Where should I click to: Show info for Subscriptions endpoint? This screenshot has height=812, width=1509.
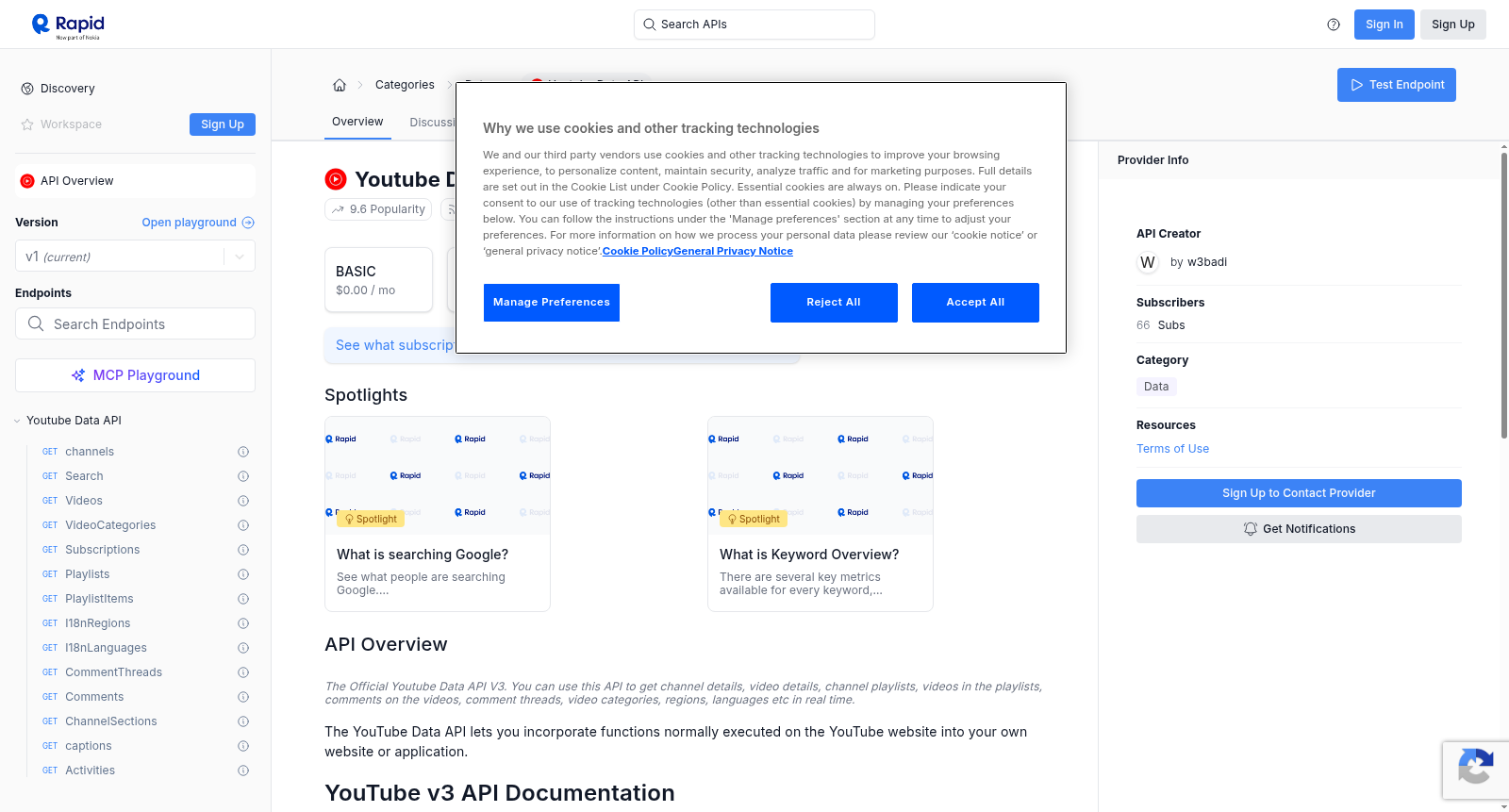(243, 550)
